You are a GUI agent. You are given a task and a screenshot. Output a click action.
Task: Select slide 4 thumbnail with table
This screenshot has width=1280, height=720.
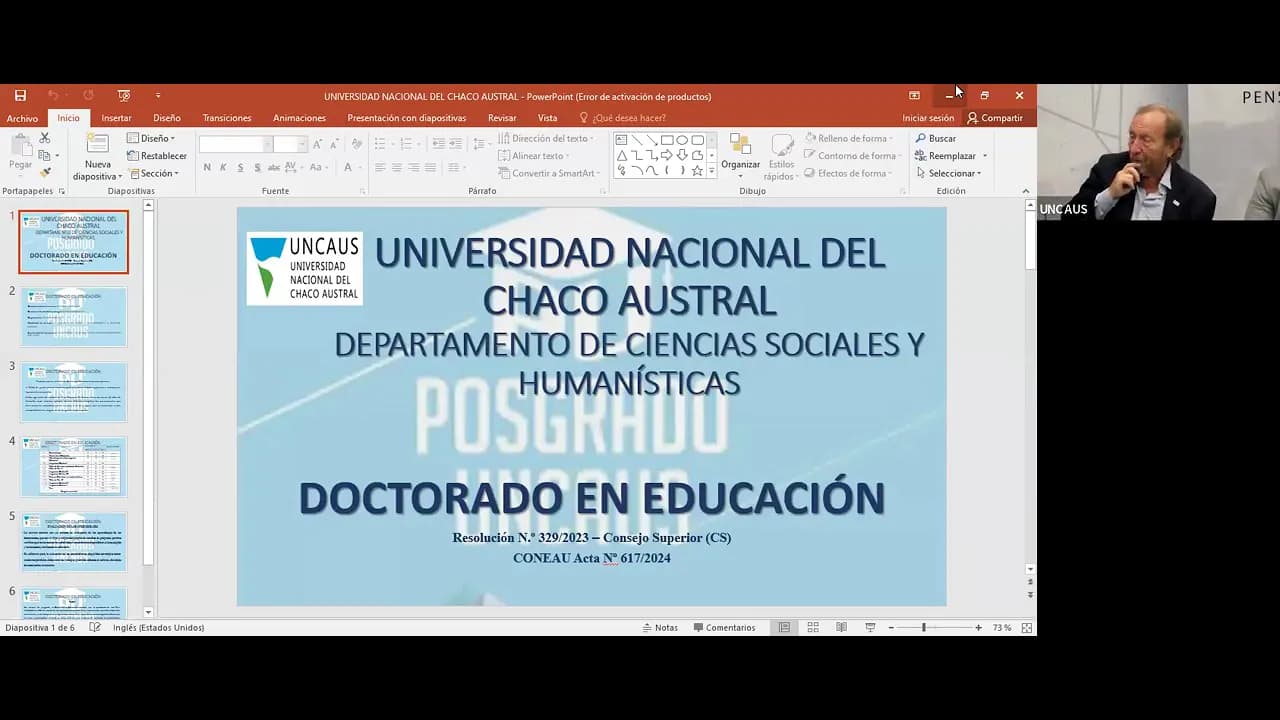pyautogui.click(x=74, y=466)
